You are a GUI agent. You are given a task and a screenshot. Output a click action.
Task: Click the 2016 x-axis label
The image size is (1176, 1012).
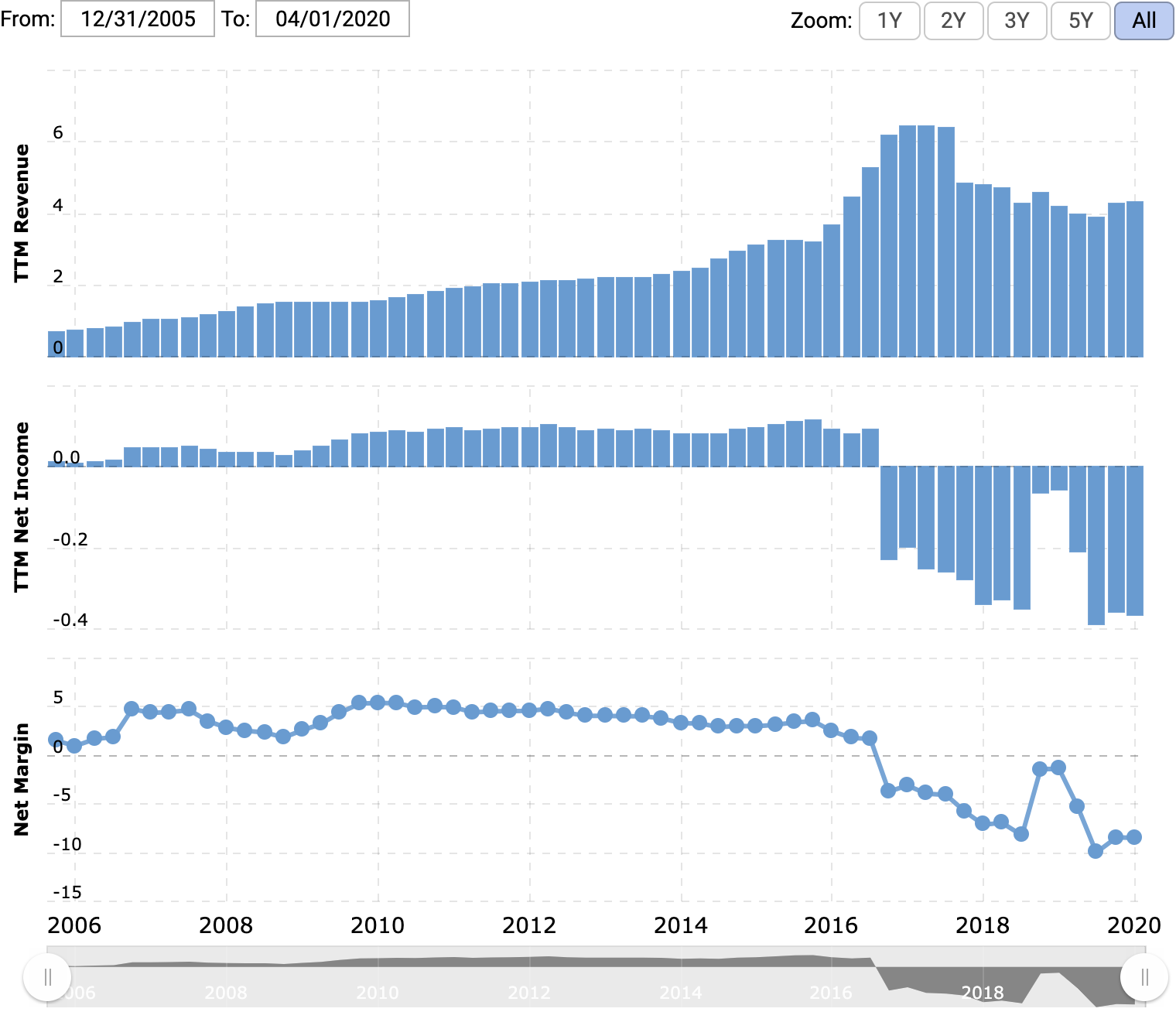[x=831, y=925]
